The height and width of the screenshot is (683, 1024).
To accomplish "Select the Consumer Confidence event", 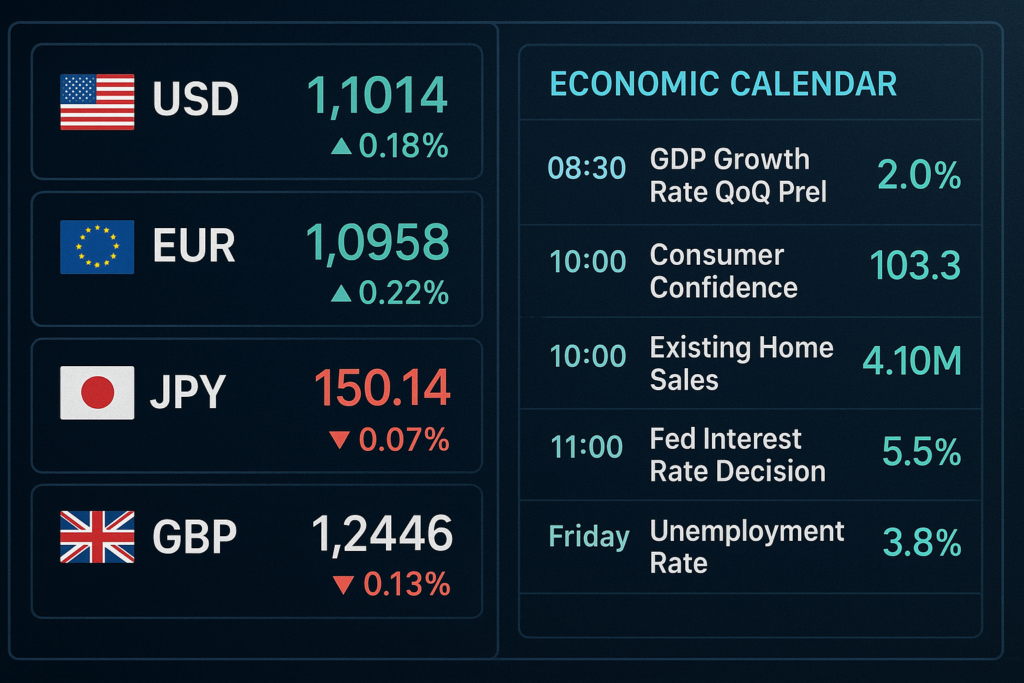I will tap(723, 271).
